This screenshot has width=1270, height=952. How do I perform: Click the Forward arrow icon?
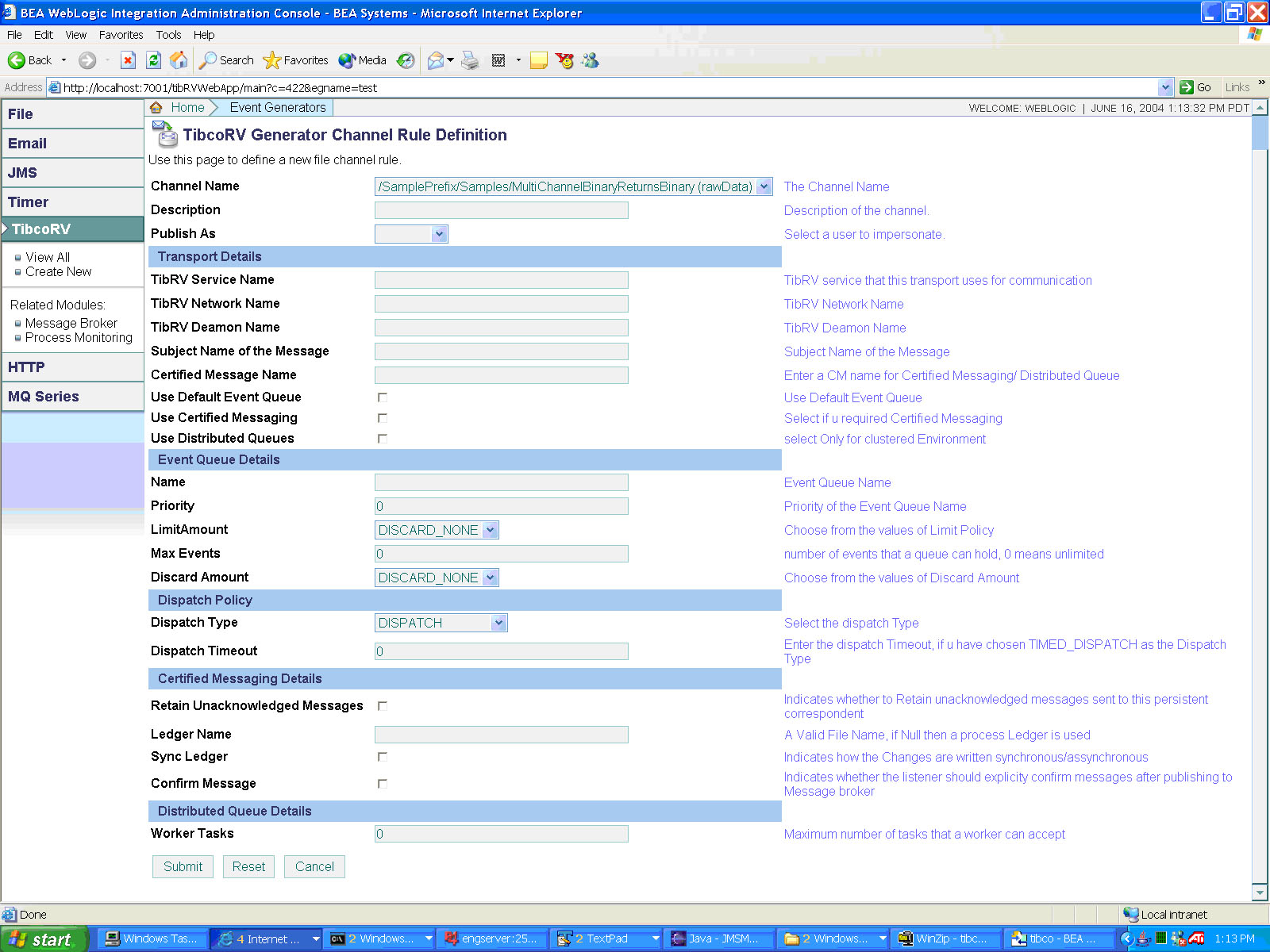tap(87, 60)
